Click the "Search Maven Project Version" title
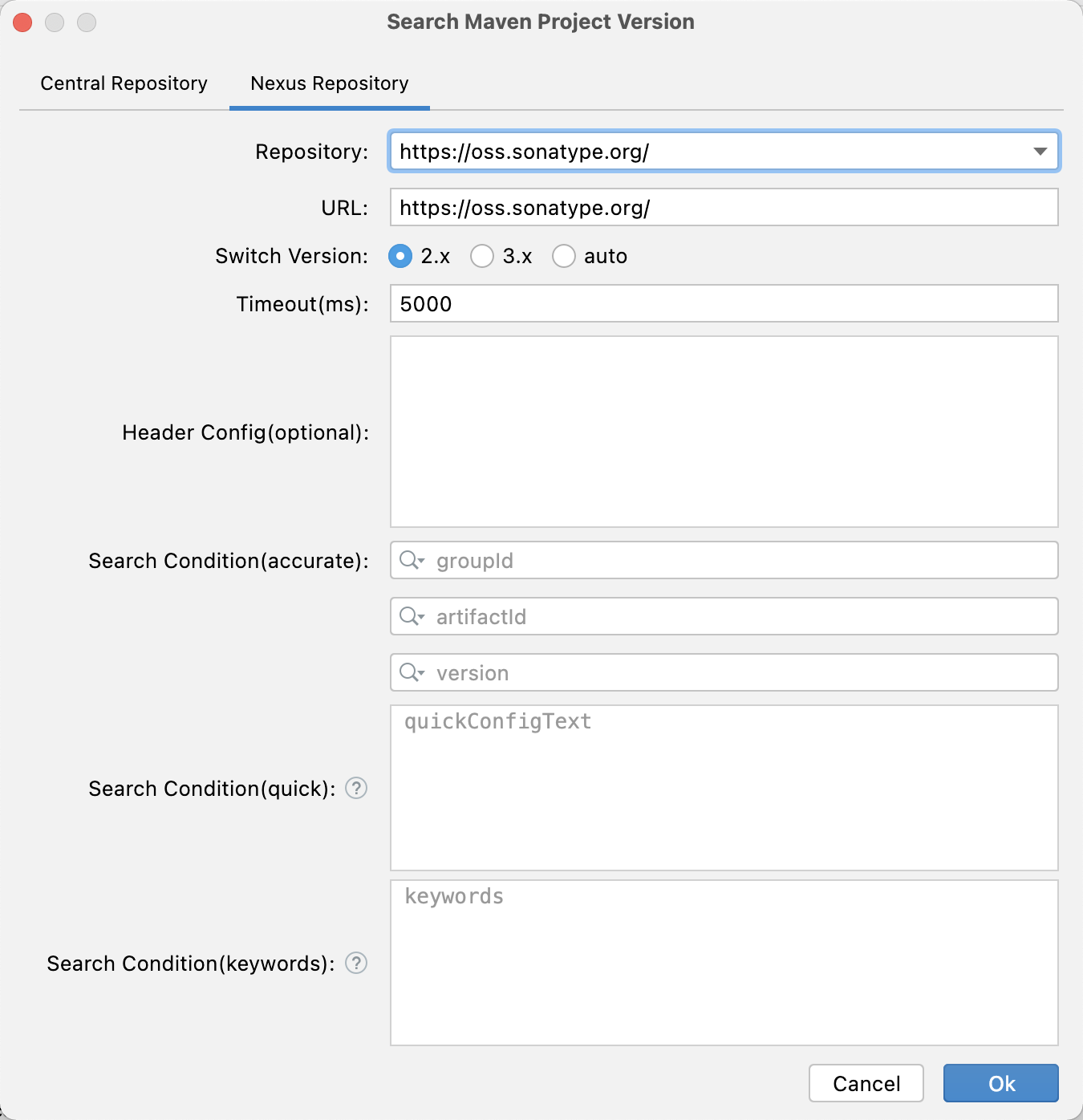 541,22
